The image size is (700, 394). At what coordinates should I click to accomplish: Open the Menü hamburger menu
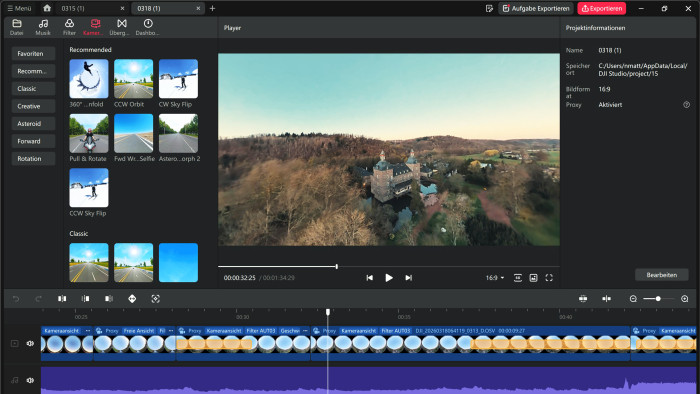click(x=19, y=8)
